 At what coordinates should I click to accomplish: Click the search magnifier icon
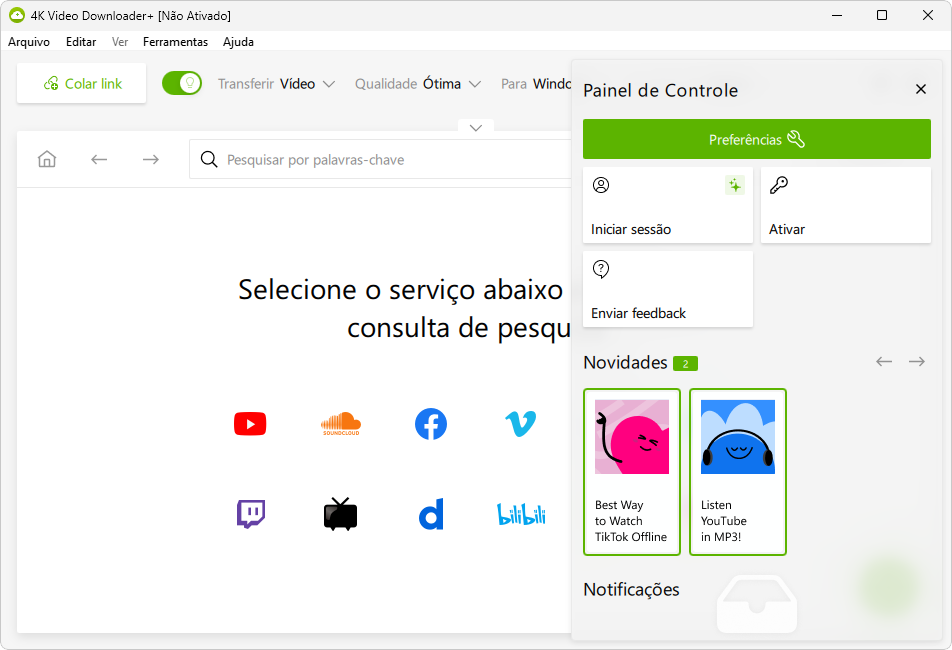point(209,159)
